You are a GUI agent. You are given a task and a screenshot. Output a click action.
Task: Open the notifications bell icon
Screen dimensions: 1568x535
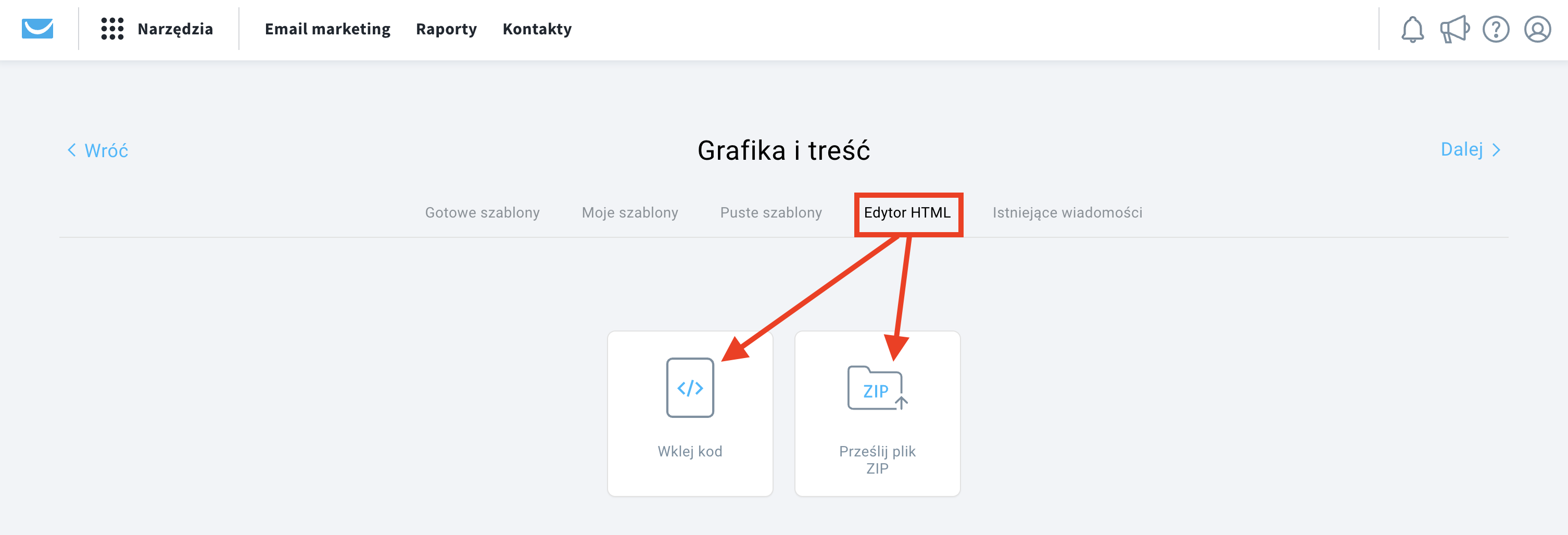tap(1412, 29)
